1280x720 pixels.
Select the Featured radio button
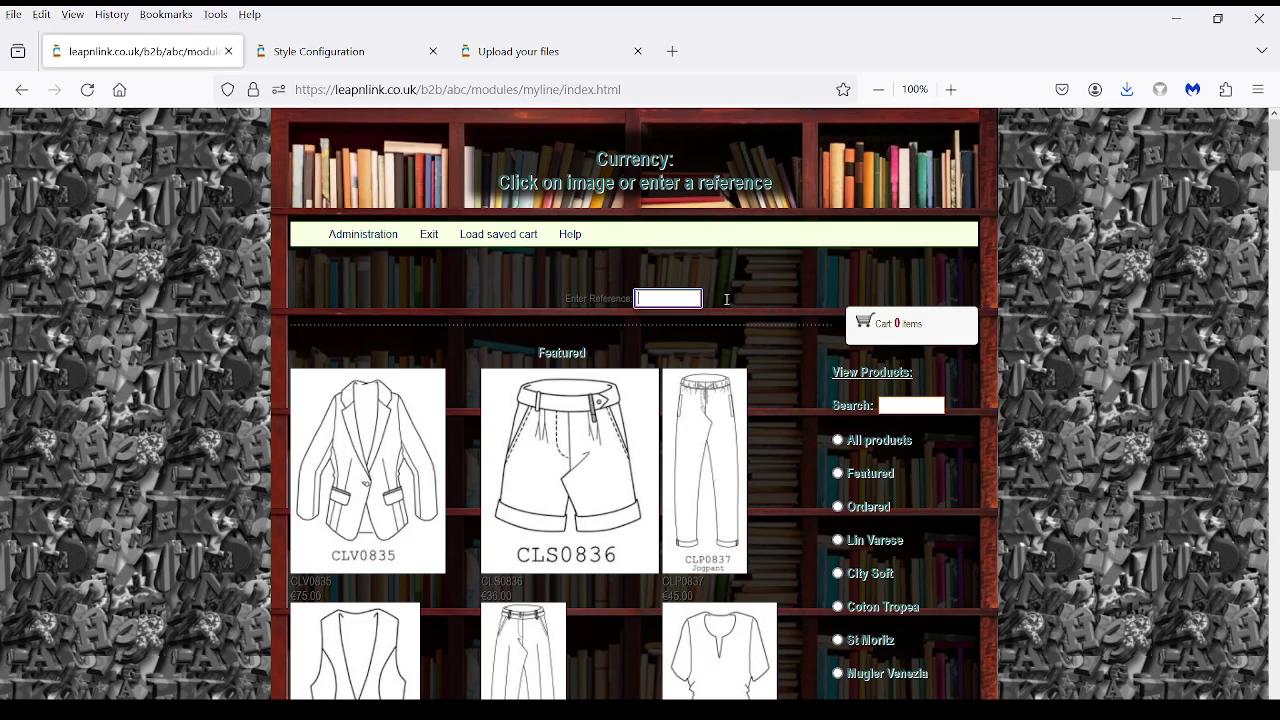838,473
